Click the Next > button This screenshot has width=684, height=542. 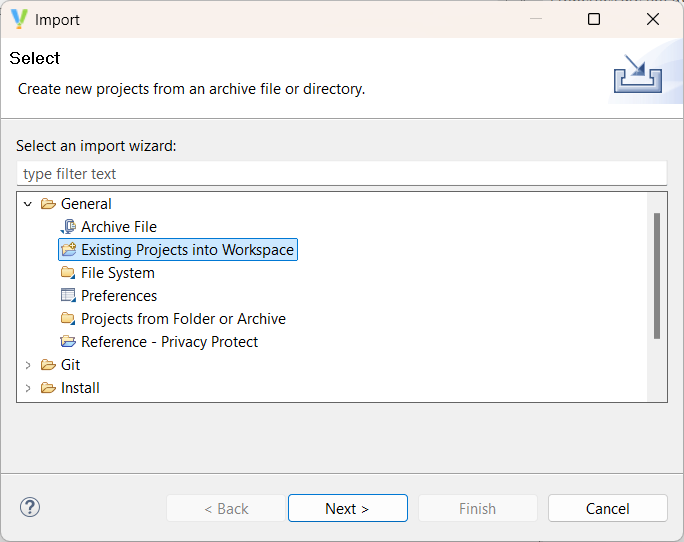pyautogui.click(x=348, y=508)
